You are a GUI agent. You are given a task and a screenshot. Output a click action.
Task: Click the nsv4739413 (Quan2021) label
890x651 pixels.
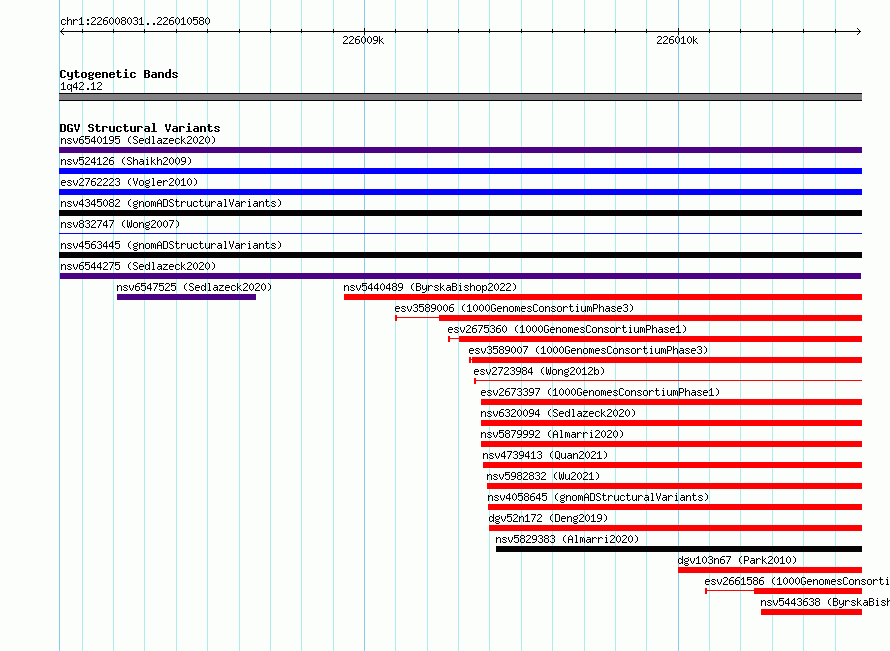click(545, 455)
